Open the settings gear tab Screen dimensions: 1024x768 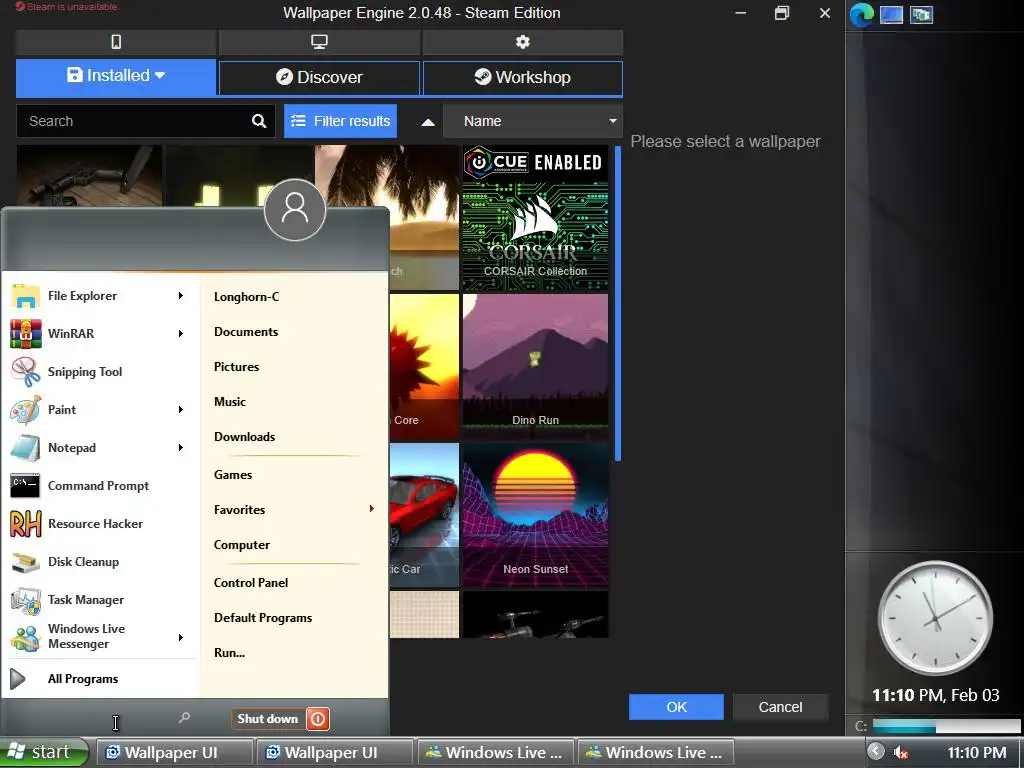pyautogui.click(x=522, y=42)
